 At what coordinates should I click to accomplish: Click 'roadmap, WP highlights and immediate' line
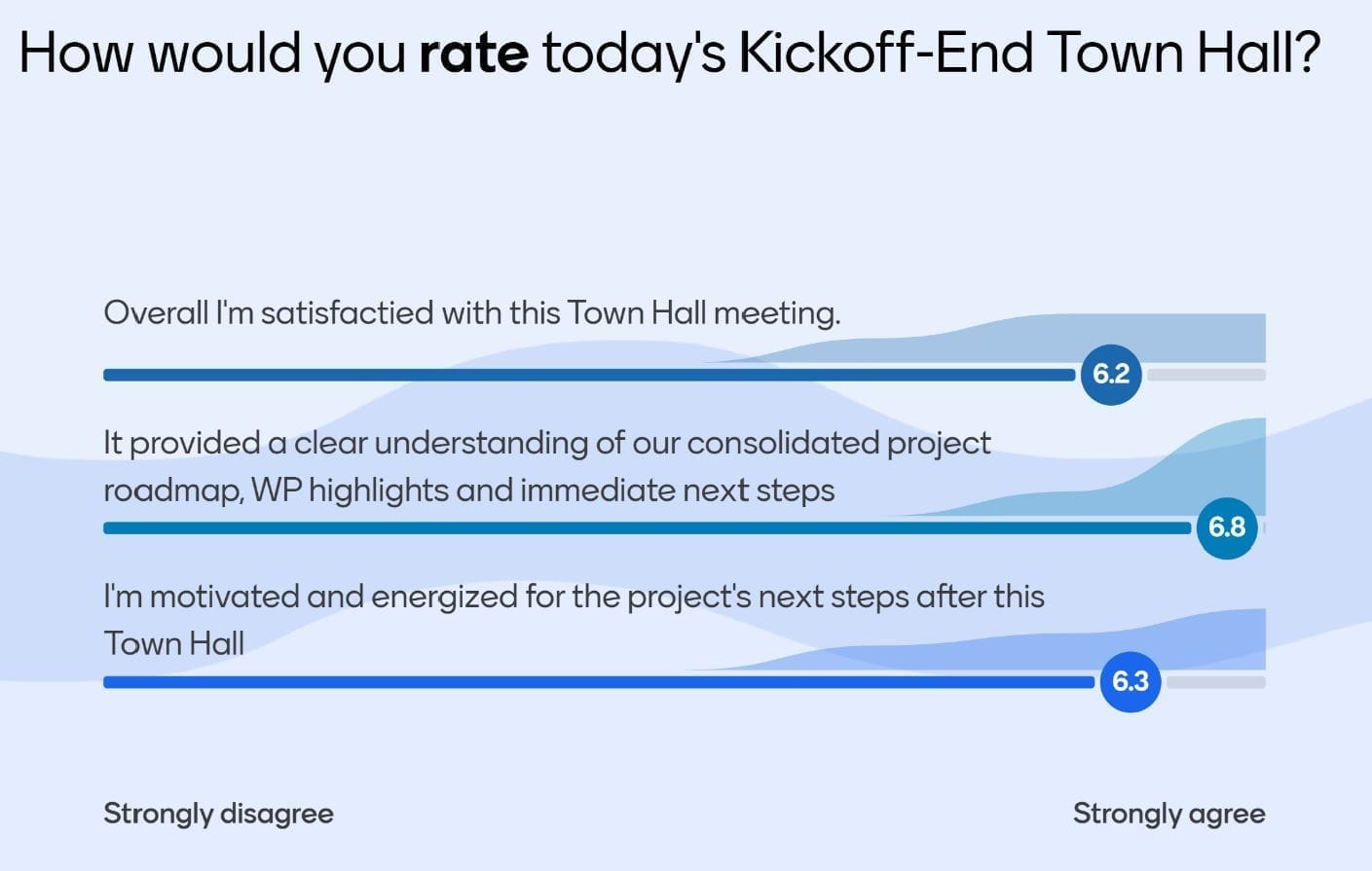[468, 490]
